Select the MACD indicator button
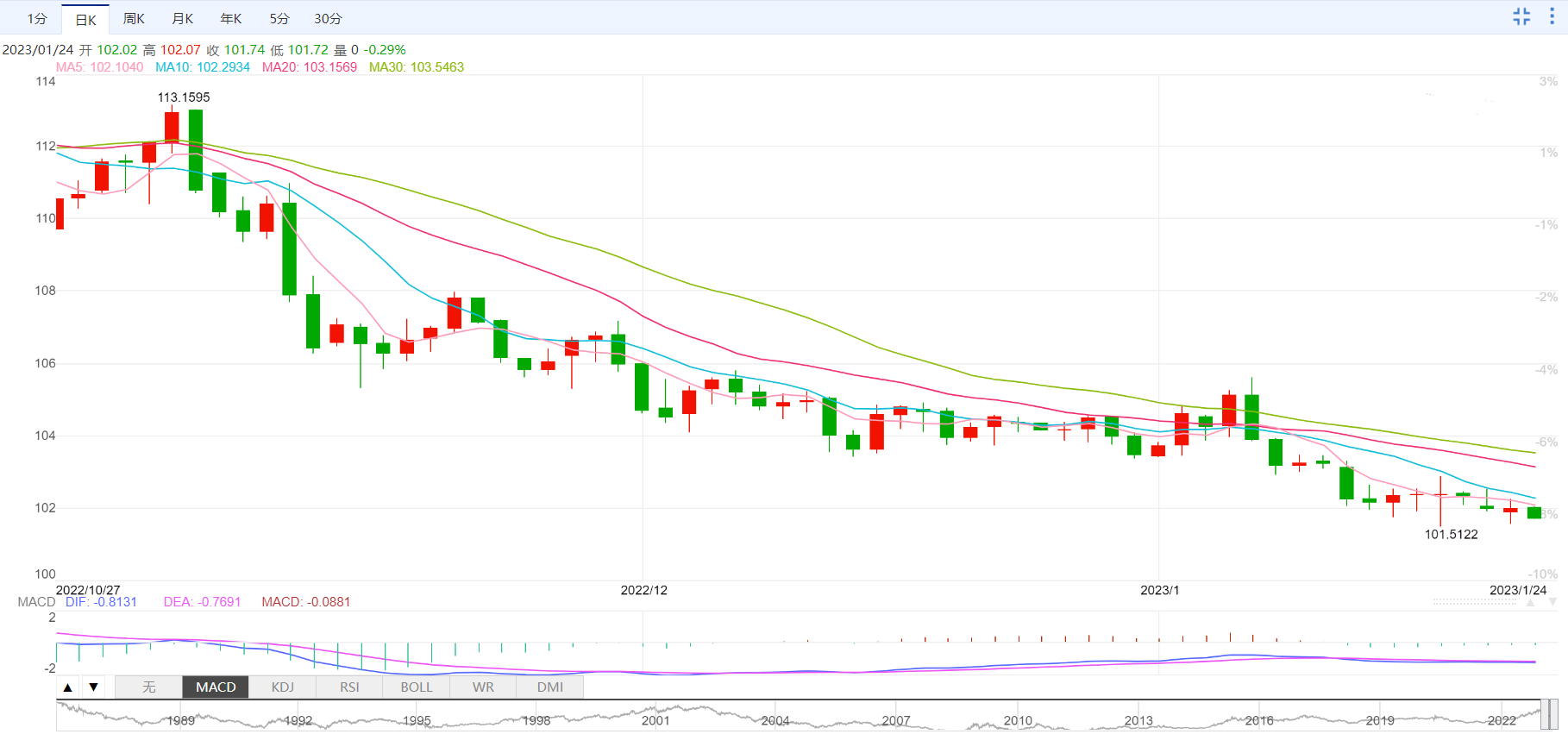Screen dimensions: 1568x753 click(216, 687)
